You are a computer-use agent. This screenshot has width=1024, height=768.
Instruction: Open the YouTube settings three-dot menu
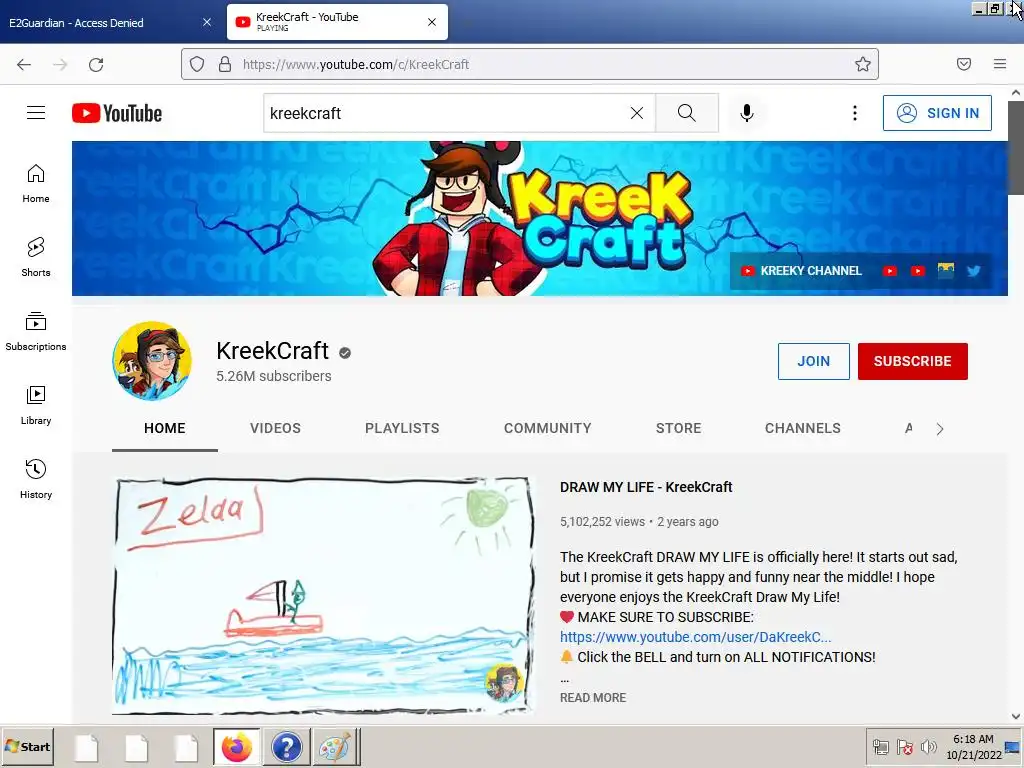[854, 113]
